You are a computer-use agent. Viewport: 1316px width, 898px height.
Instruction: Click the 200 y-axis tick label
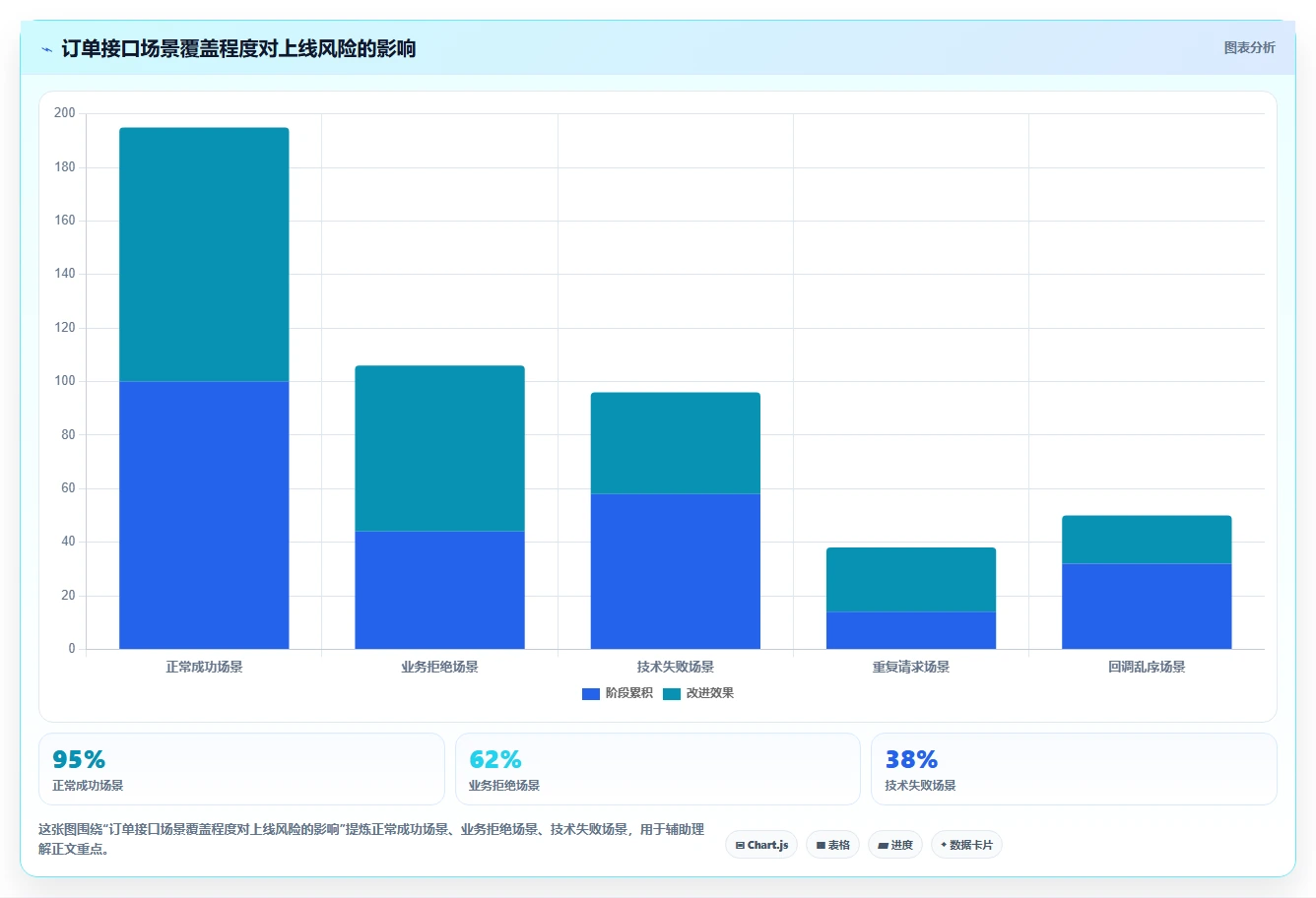click(x=65, y=113)
